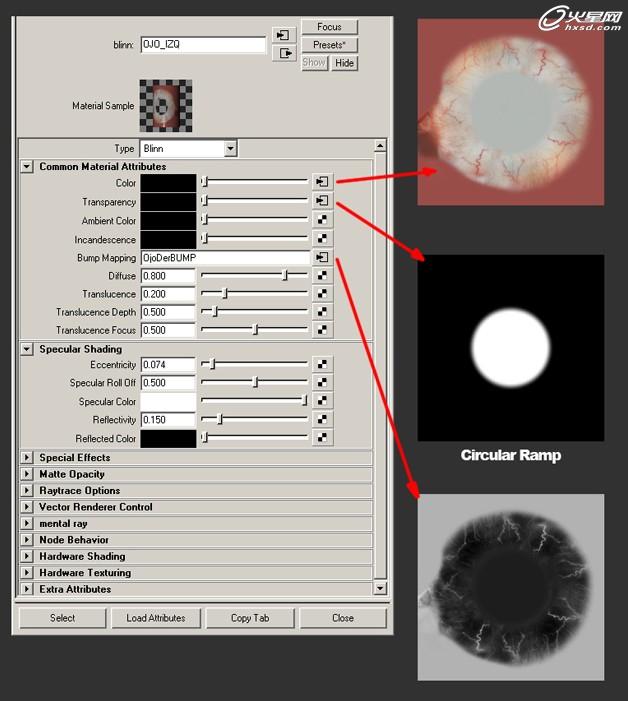Click the Material Sample thumbnail
The height and width of the screenshot is (701, 628).
166,106
